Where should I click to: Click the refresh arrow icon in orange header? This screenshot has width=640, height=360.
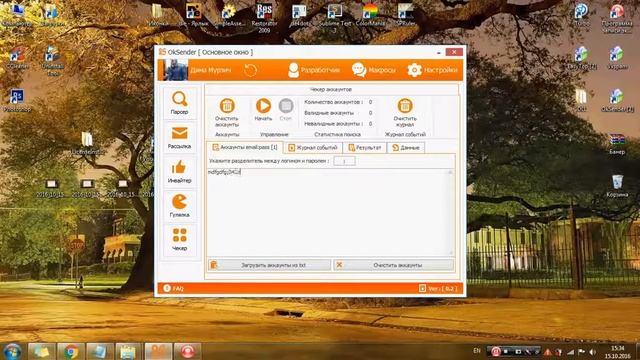coord(250,70)
